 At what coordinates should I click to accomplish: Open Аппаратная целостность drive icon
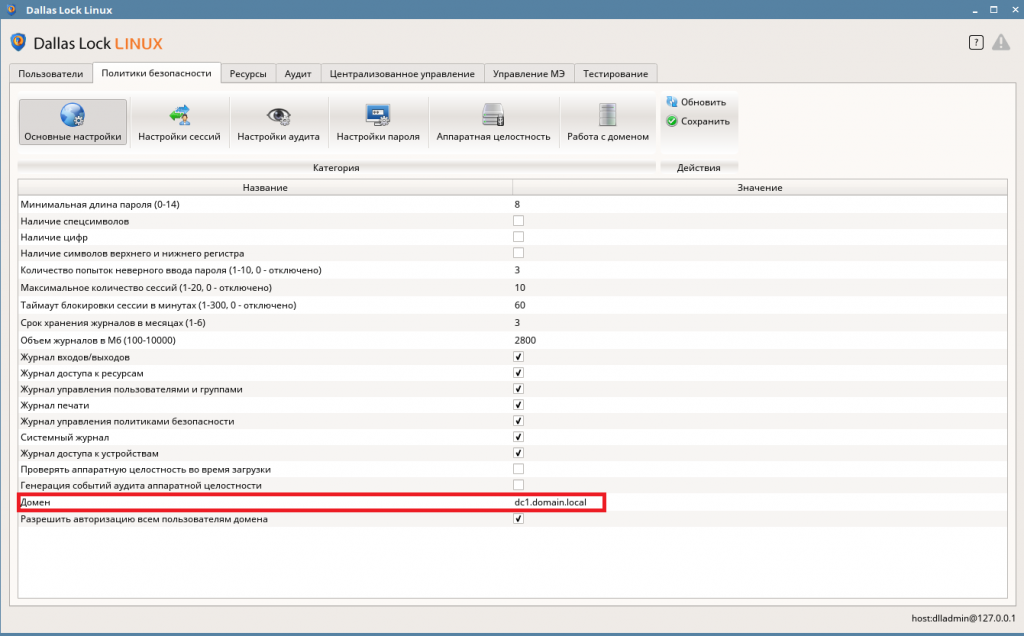tap(493, 115)
